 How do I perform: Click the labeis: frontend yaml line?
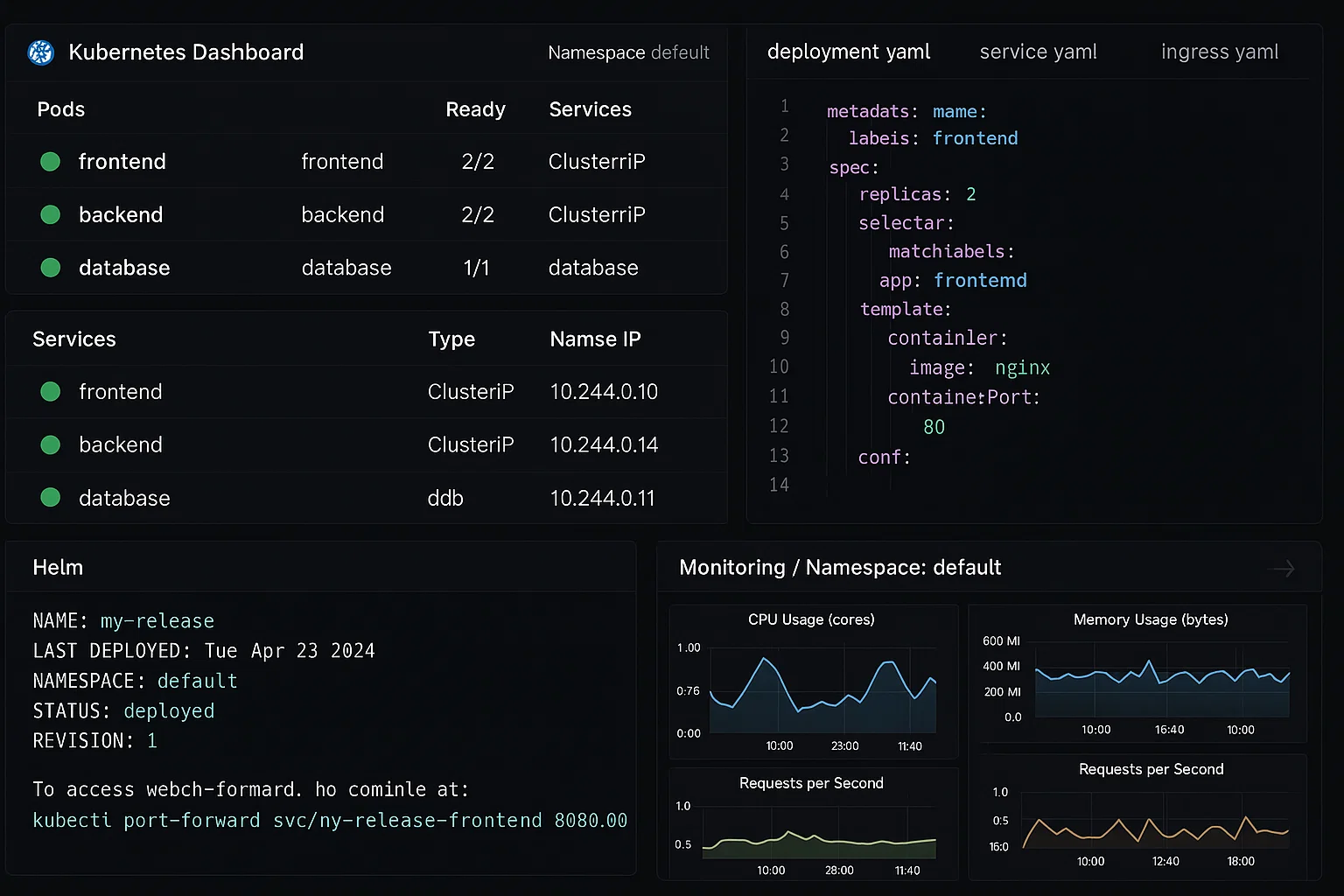pos(933,138)
